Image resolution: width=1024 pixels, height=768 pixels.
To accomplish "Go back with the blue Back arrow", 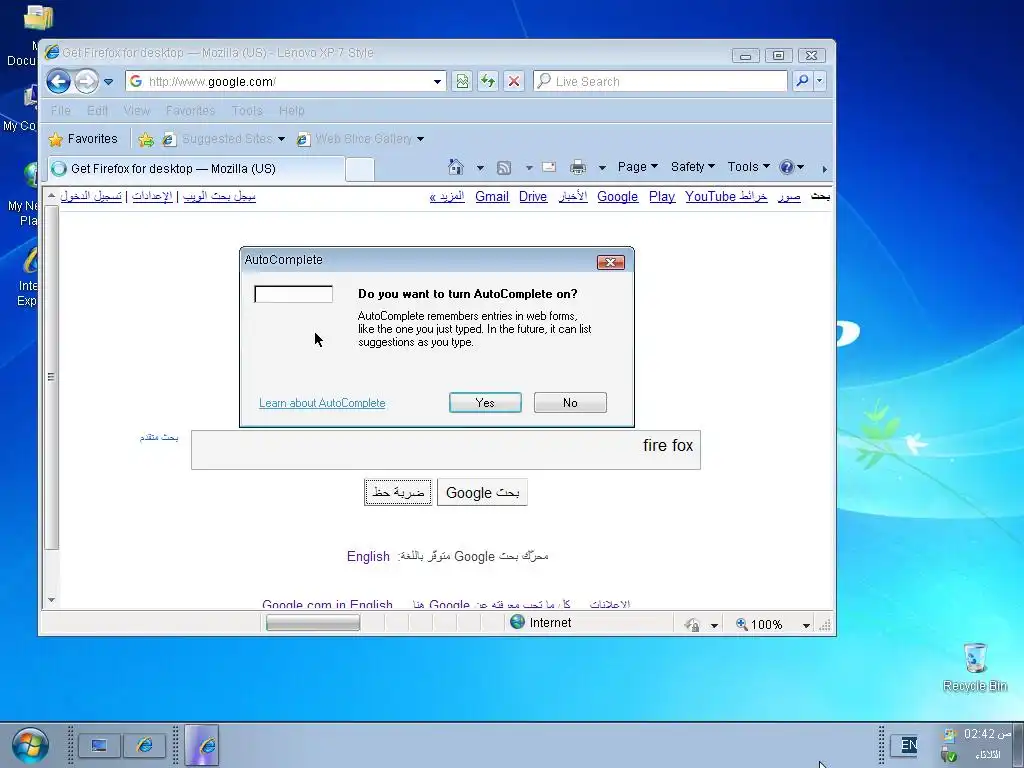I will click(58, 82).
